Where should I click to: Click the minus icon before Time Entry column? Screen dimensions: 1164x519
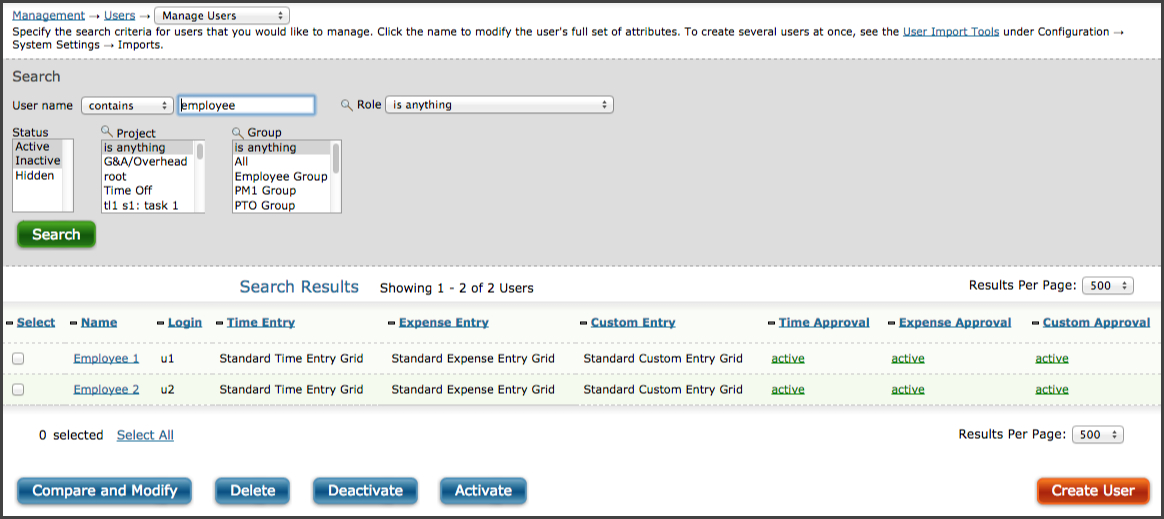point(220,323)
